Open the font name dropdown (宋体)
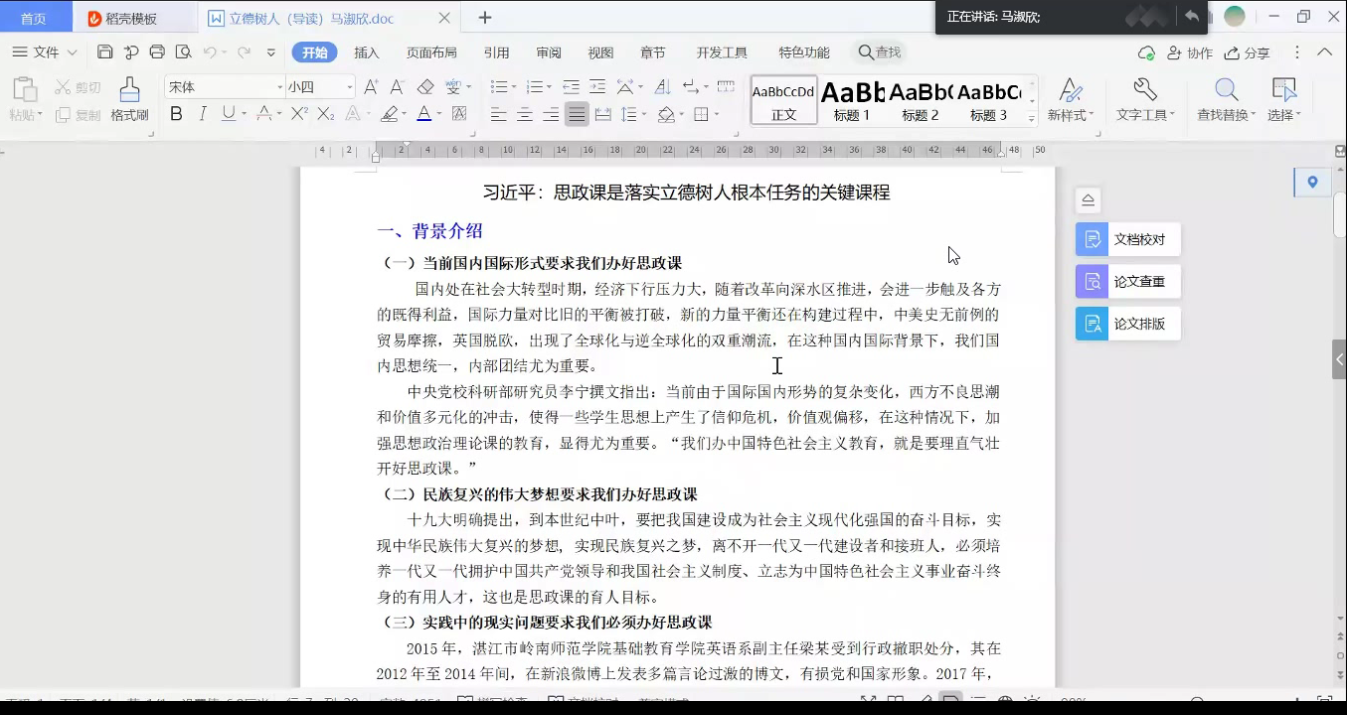This screenshot has width=1347, height=715. tap(224, 87)
